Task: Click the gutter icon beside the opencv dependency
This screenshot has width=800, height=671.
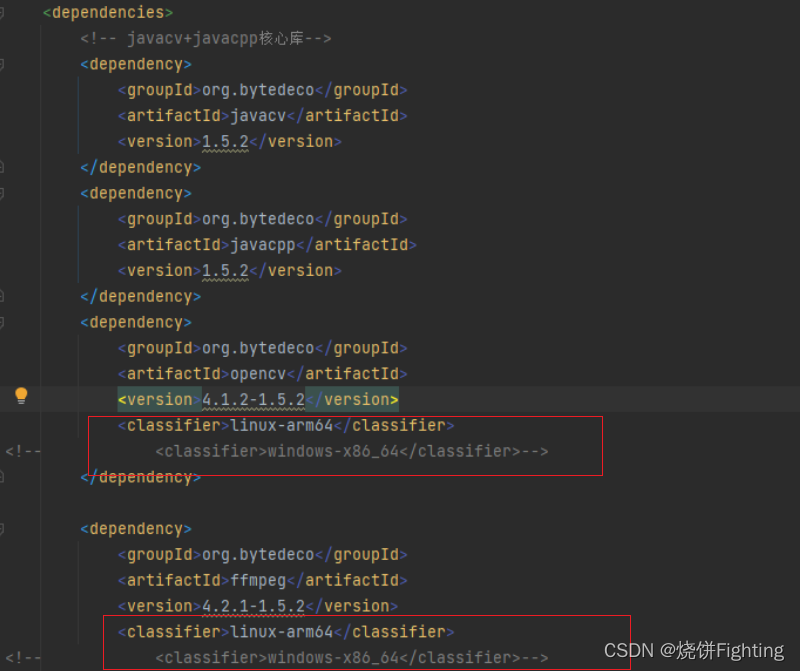Action: (5, 322)
